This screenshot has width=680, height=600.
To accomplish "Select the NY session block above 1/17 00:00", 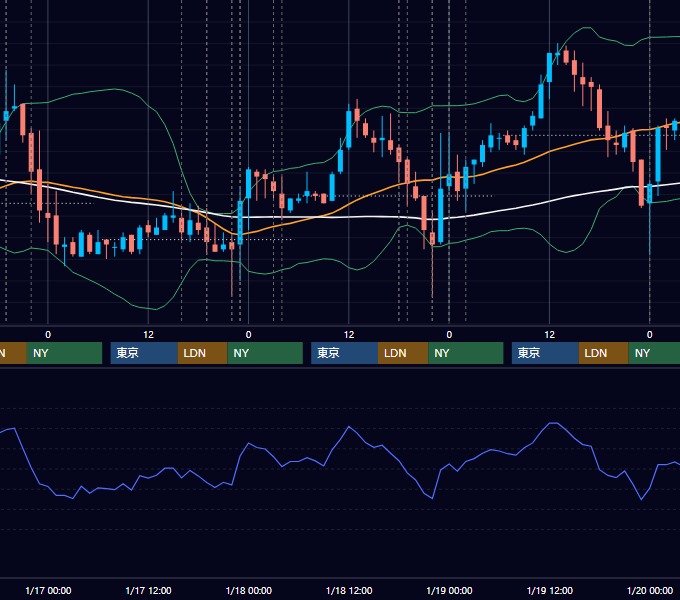I will [x=64, y=353].
